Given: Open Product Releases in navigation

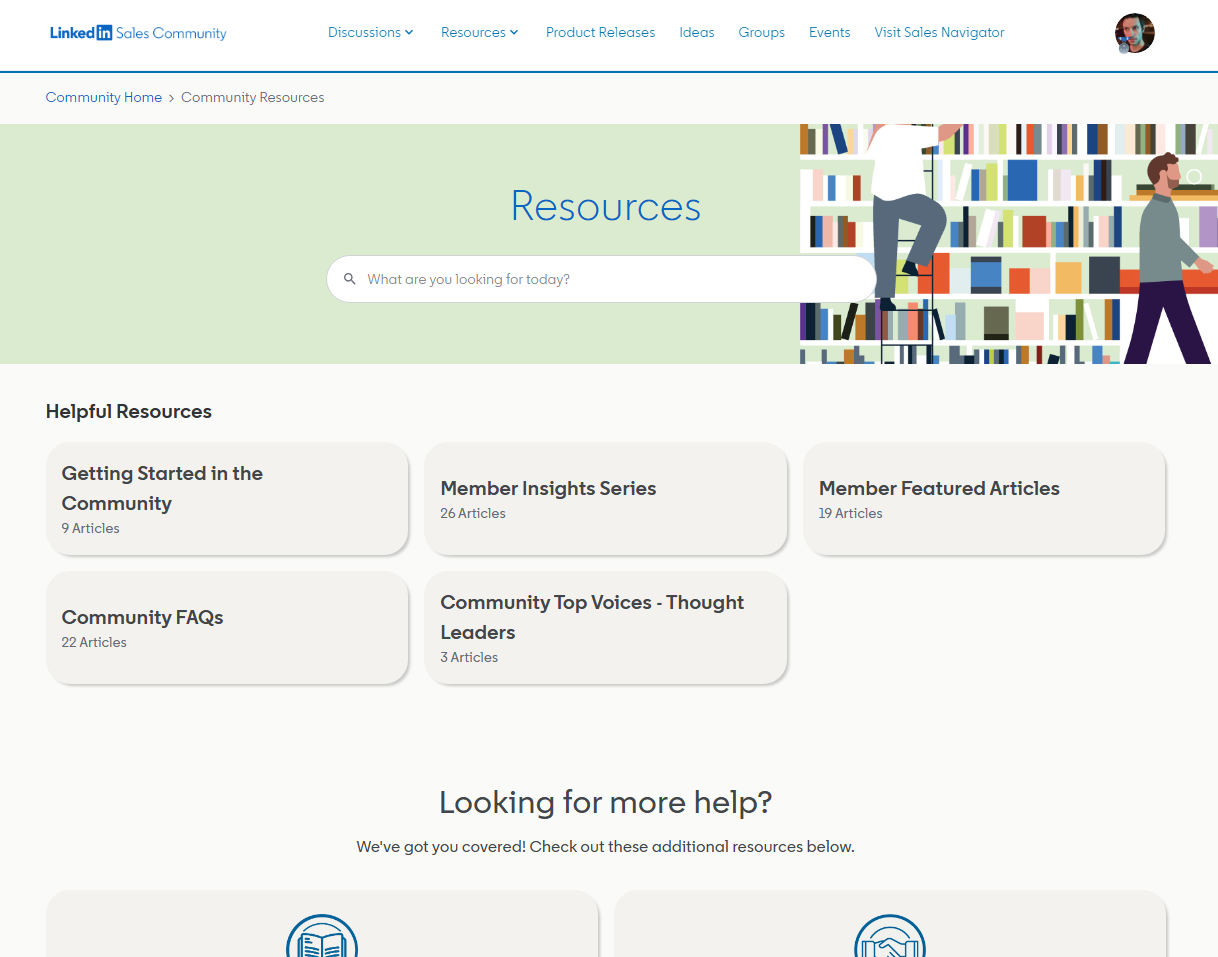Looking at the screenshot, I should (600, 32).
